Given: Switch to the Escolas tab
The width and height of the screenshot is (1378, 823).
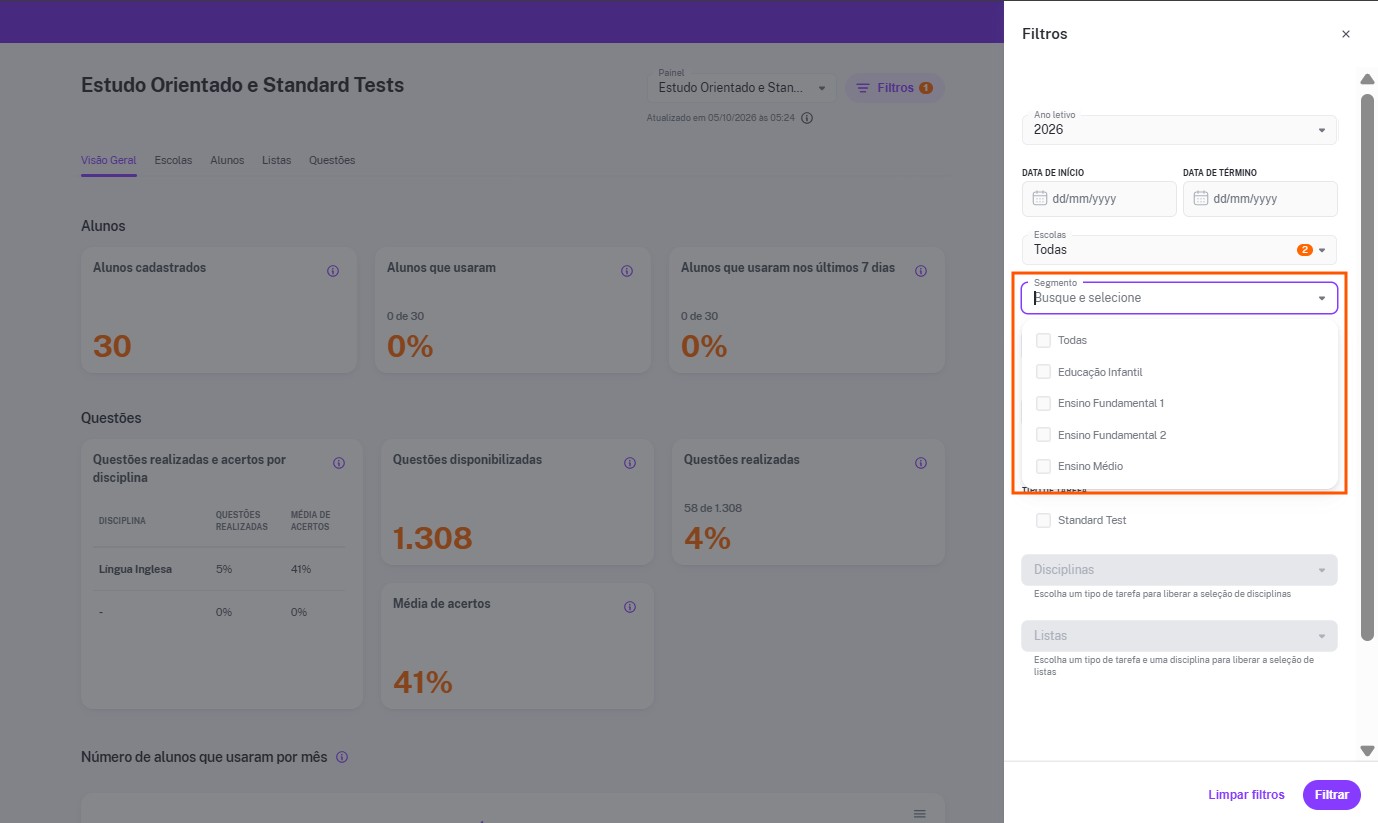Looking at the screenshot, I should coord(173,160).
